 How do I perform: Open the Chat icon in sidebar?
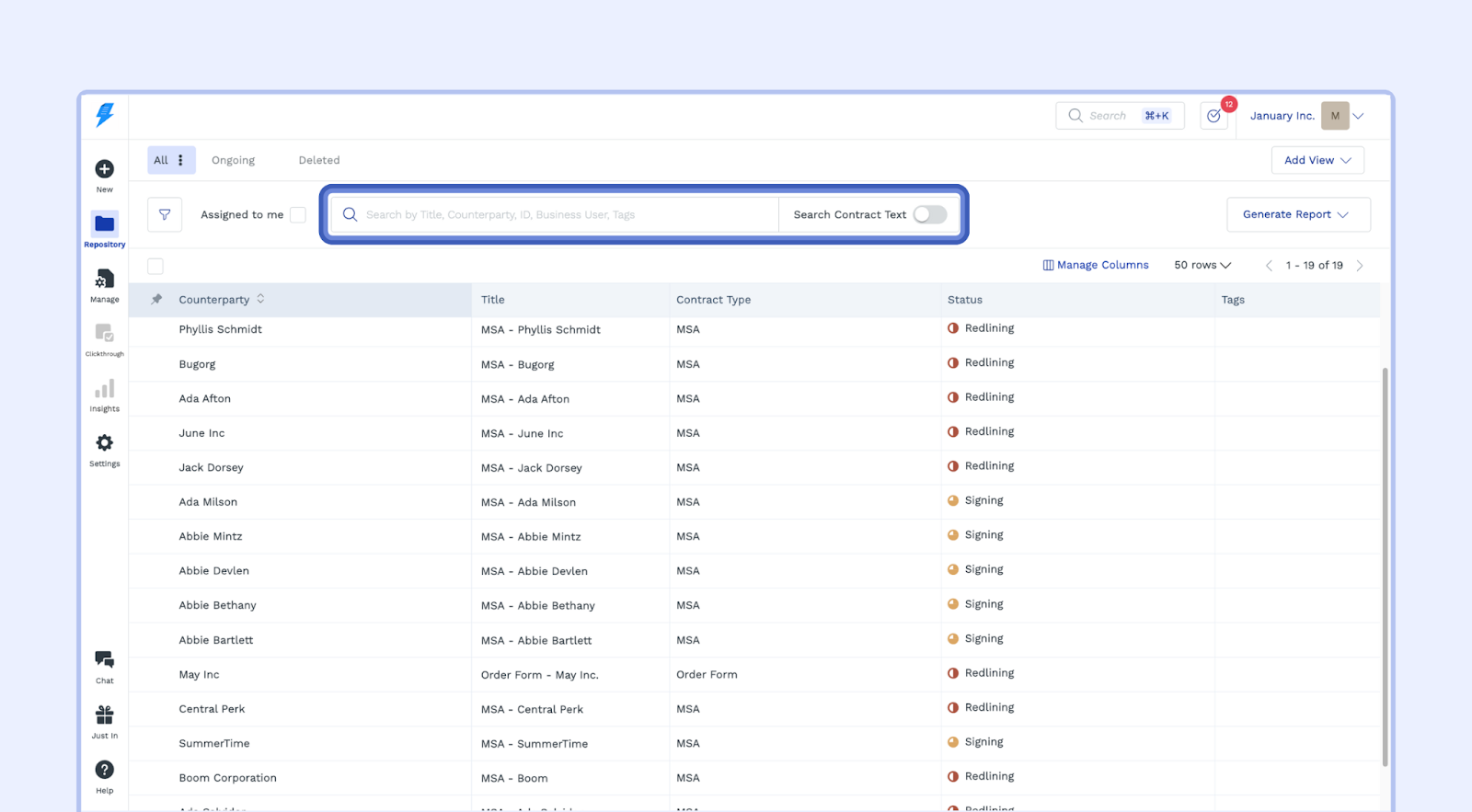point(105,660)
